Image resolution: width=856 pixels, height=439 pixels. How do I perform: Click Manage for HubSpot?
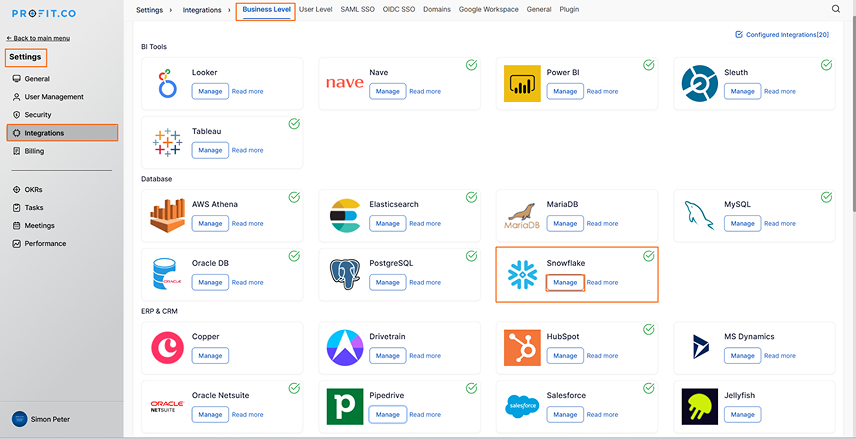pyautogui.click(x=565, y=355)
